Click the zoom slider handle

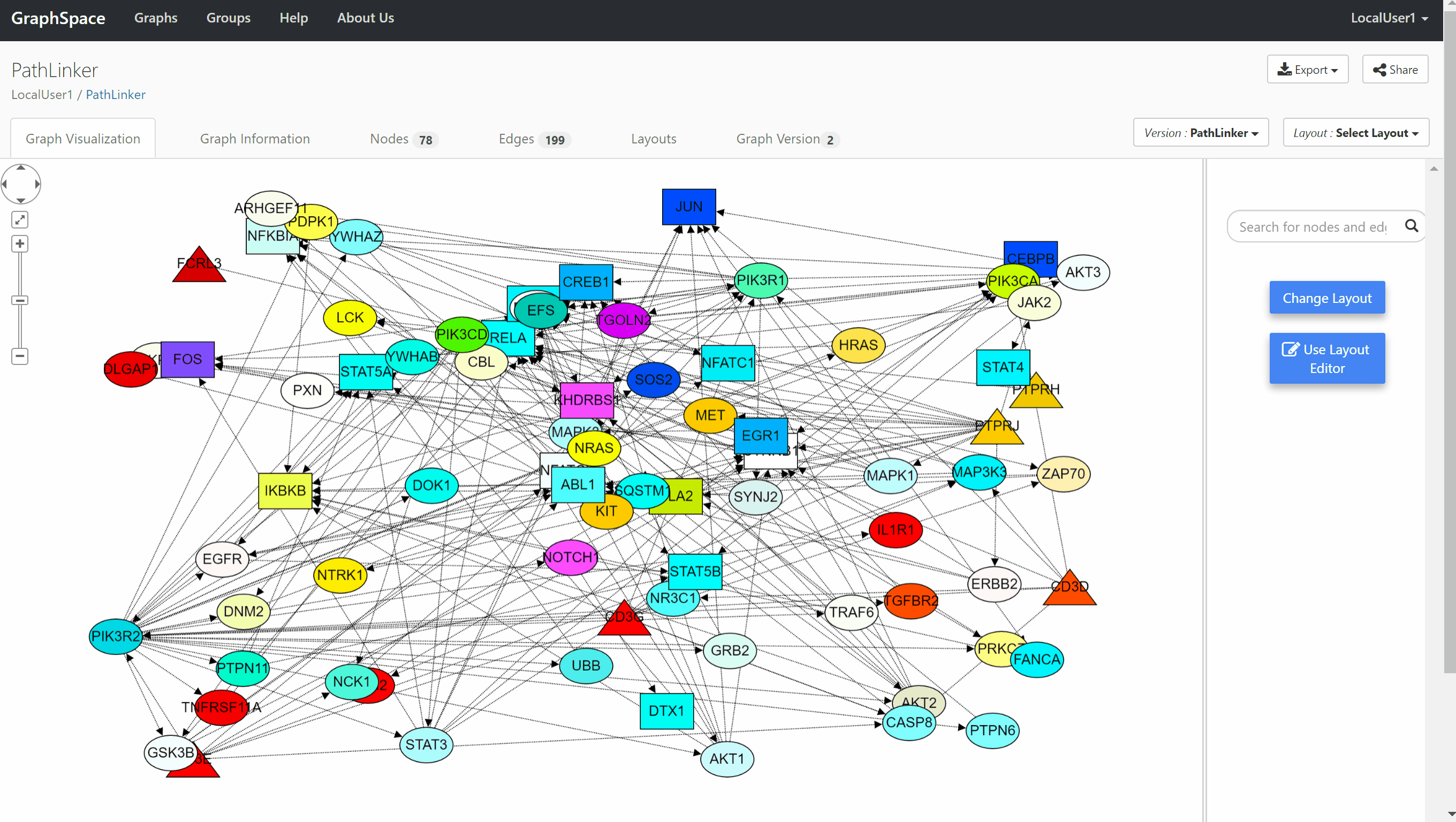[x=20, y=300]
